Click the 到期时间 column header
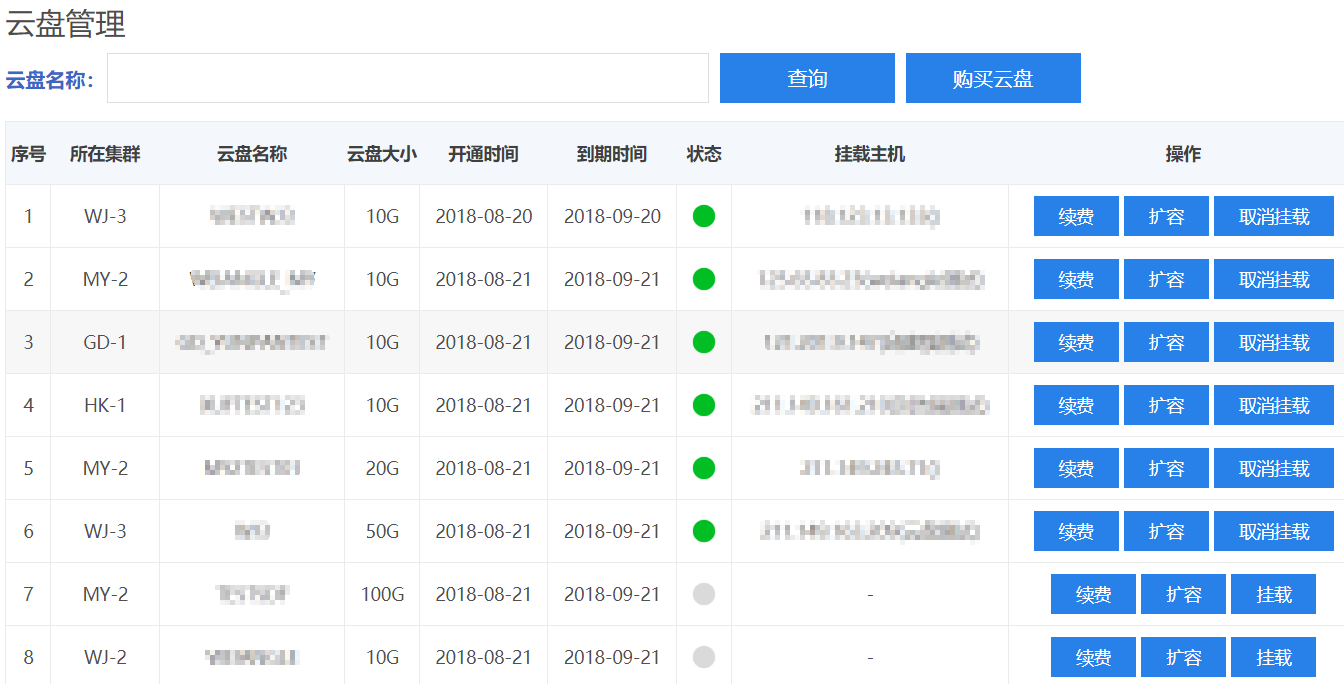This screenshot has width=1344, height=684. click(612, 154)
